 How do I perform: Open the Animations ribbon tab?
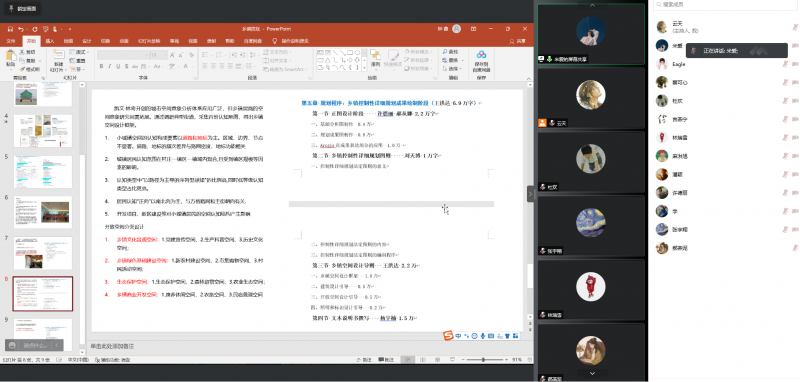point(124,41)
